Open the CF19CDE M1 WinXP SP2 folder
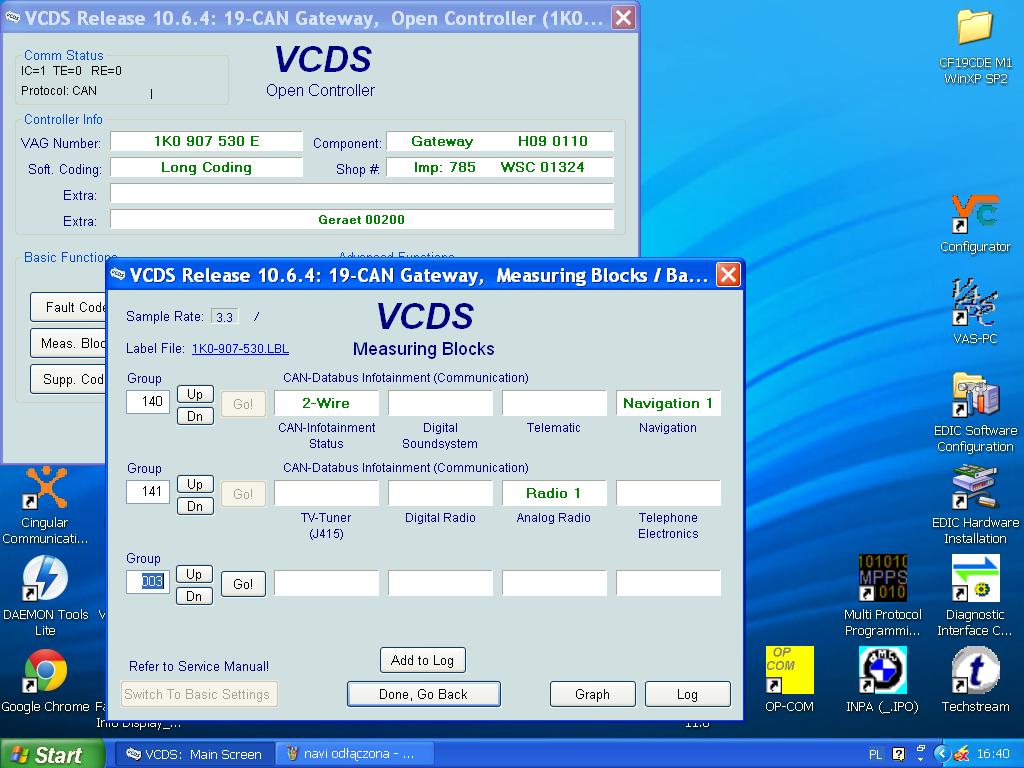Viewport: 1024px width, 768px height. (x=975, y=47)
